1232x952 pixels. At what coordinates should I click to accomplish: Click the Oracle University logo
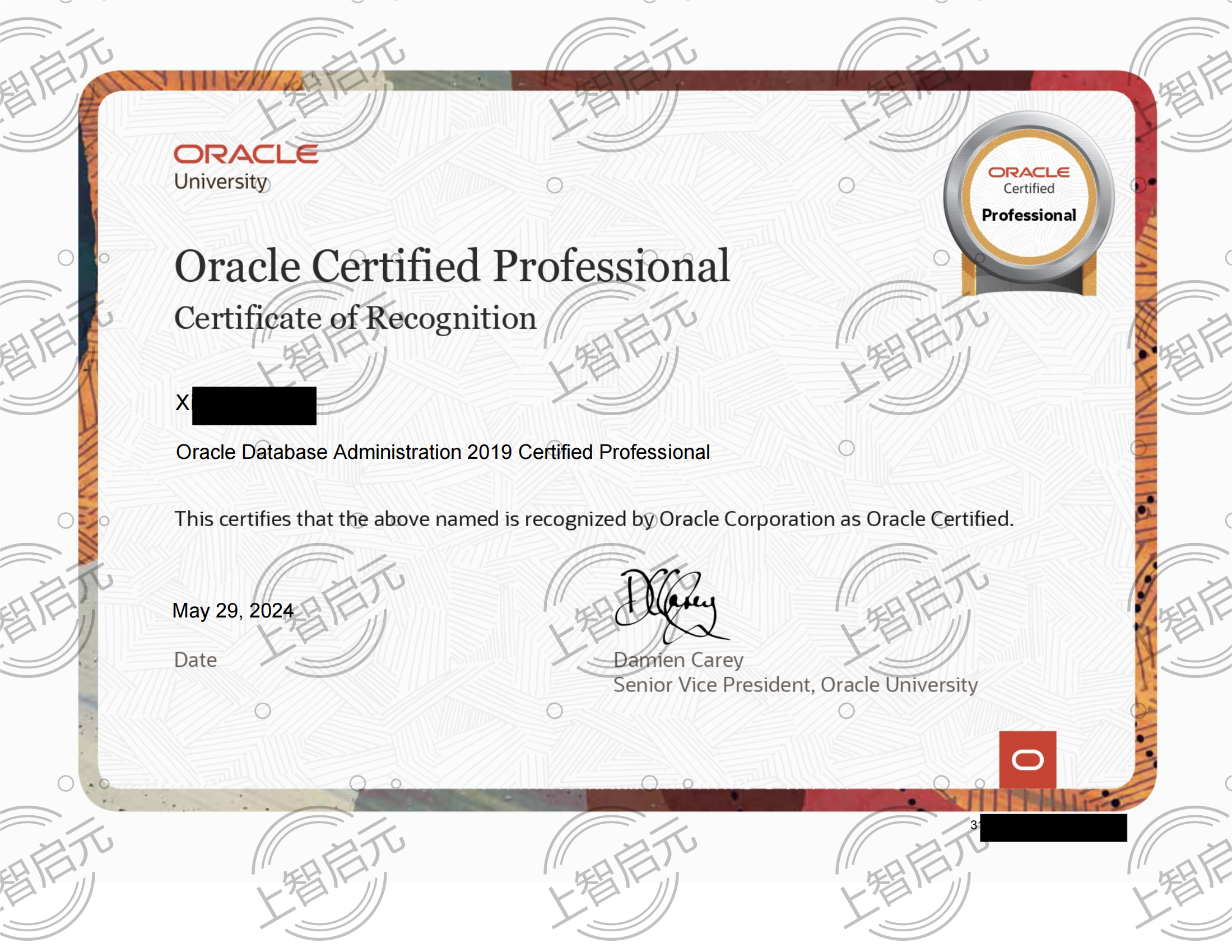click(246, 168)
